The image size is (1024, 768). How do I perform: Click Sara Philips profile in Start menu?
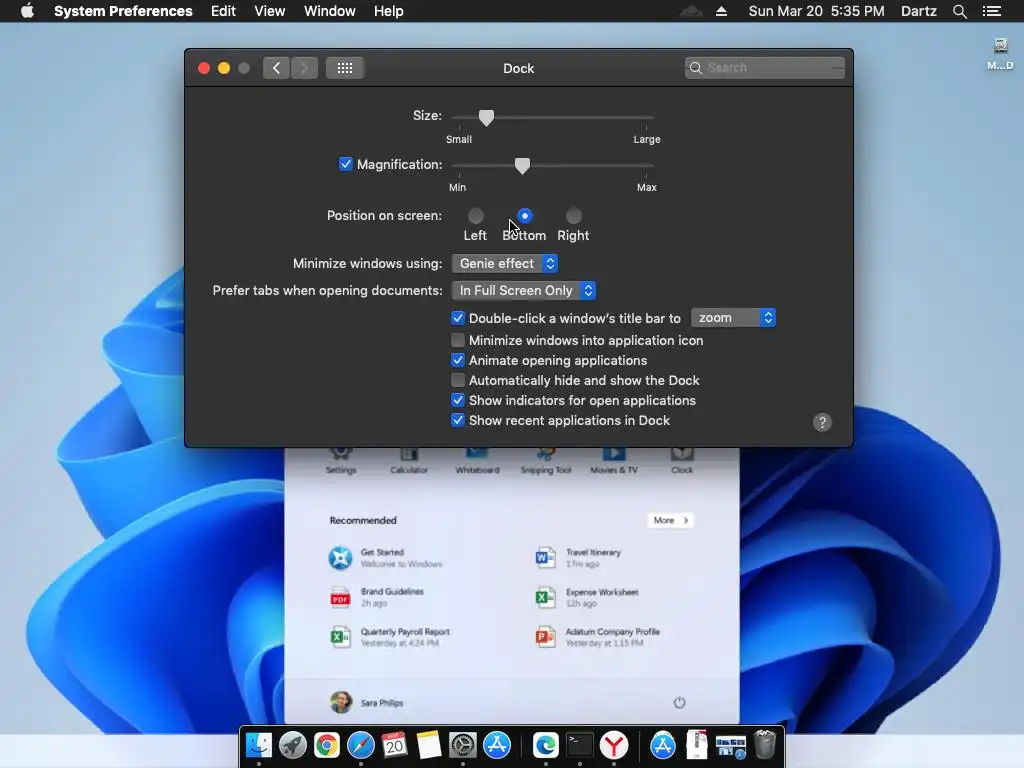(x=367, y=703)
